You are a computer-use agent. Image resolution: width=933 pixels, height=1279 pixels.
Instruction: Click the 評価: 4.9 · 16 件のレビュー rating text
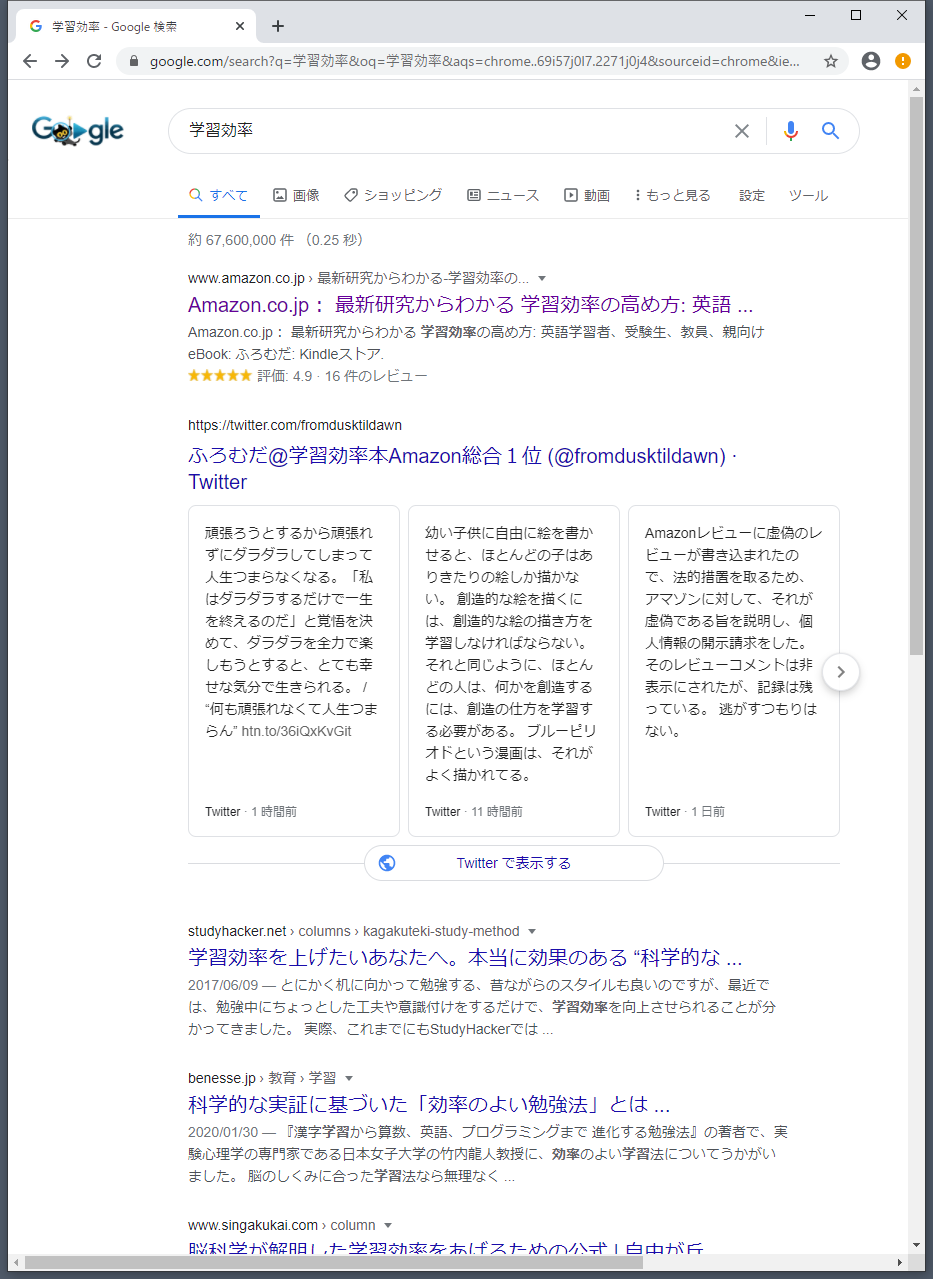[x=342, y=376]
